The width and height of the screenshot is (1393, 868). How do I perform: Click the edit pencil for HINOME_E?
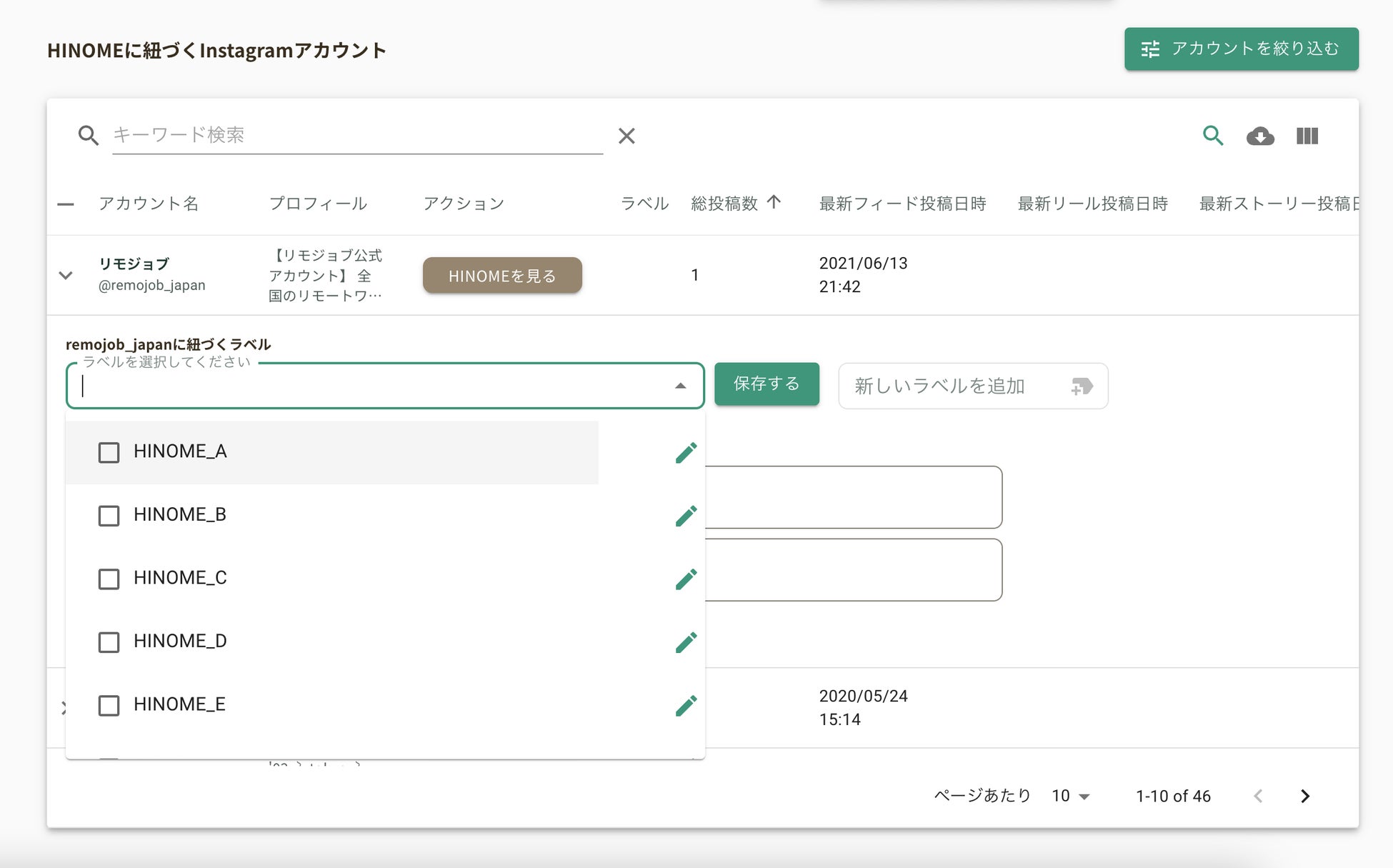686,705
